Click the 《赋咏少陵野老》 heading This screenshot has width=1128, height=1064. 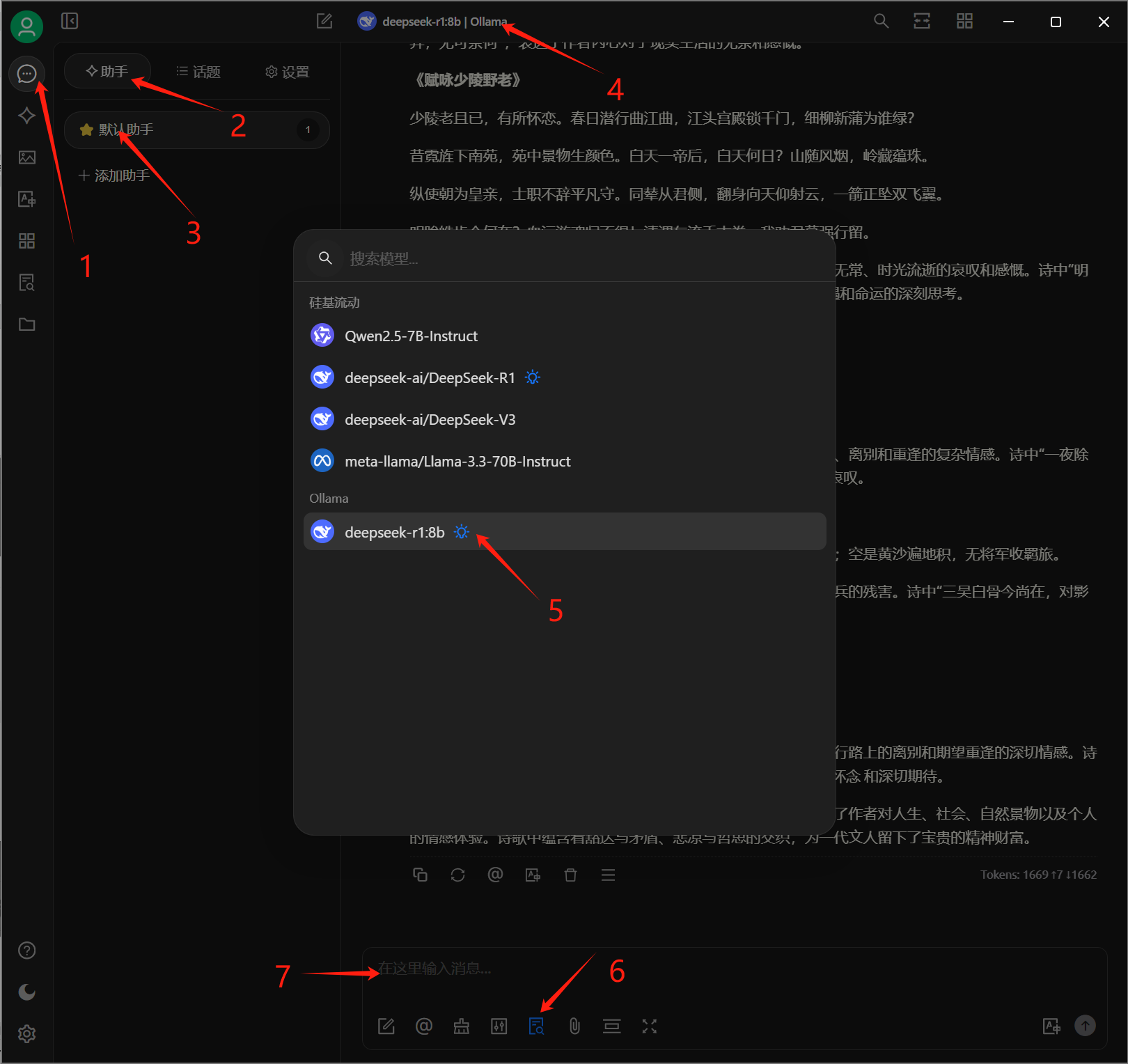pos(468,80)
